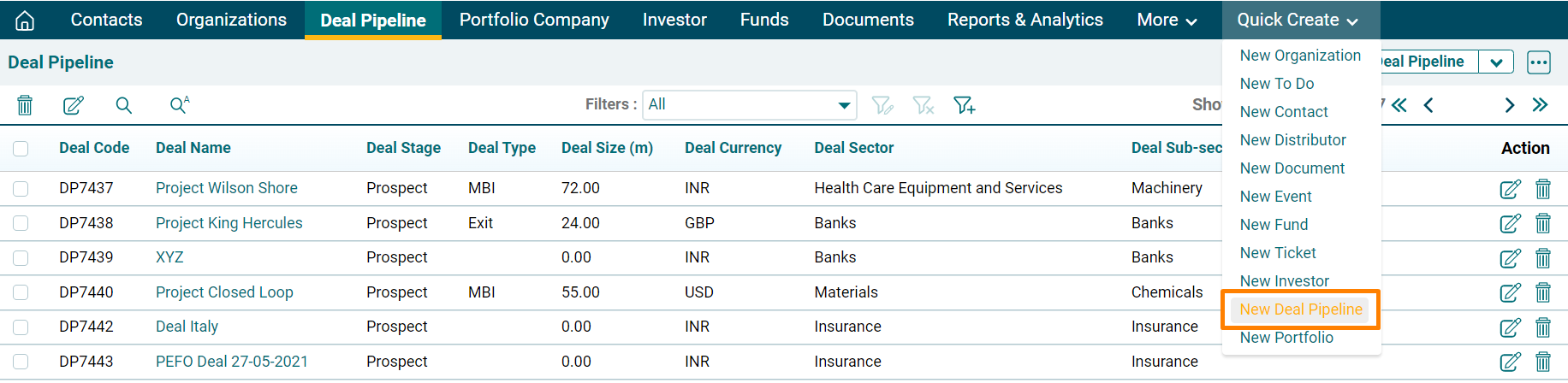Screen dimensions: 1568x383
Task: Open the PEFO Deal 27-05-2021 link
Action: coord(232,362)
